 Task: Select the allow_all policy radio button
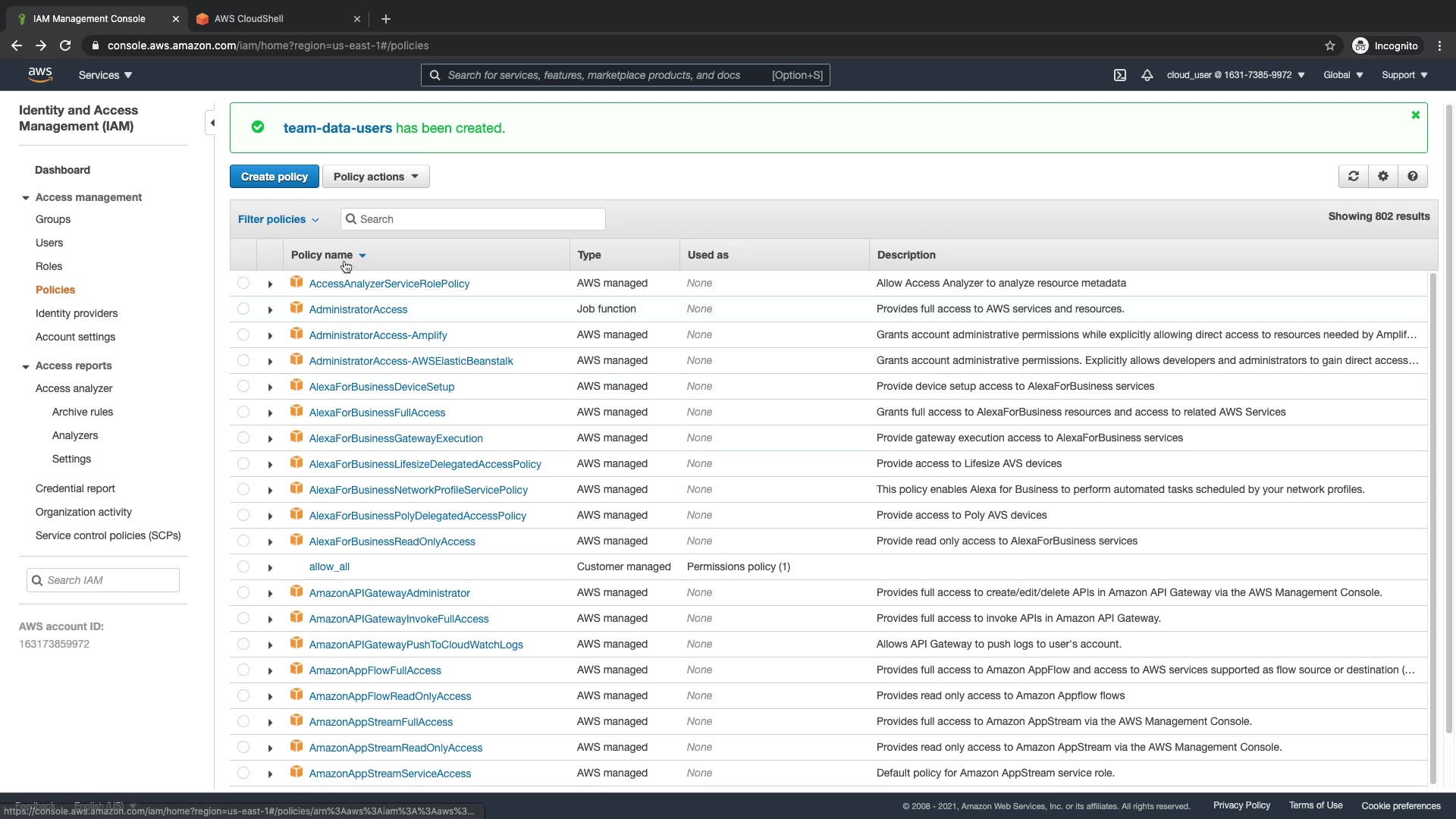click(243, 566)
